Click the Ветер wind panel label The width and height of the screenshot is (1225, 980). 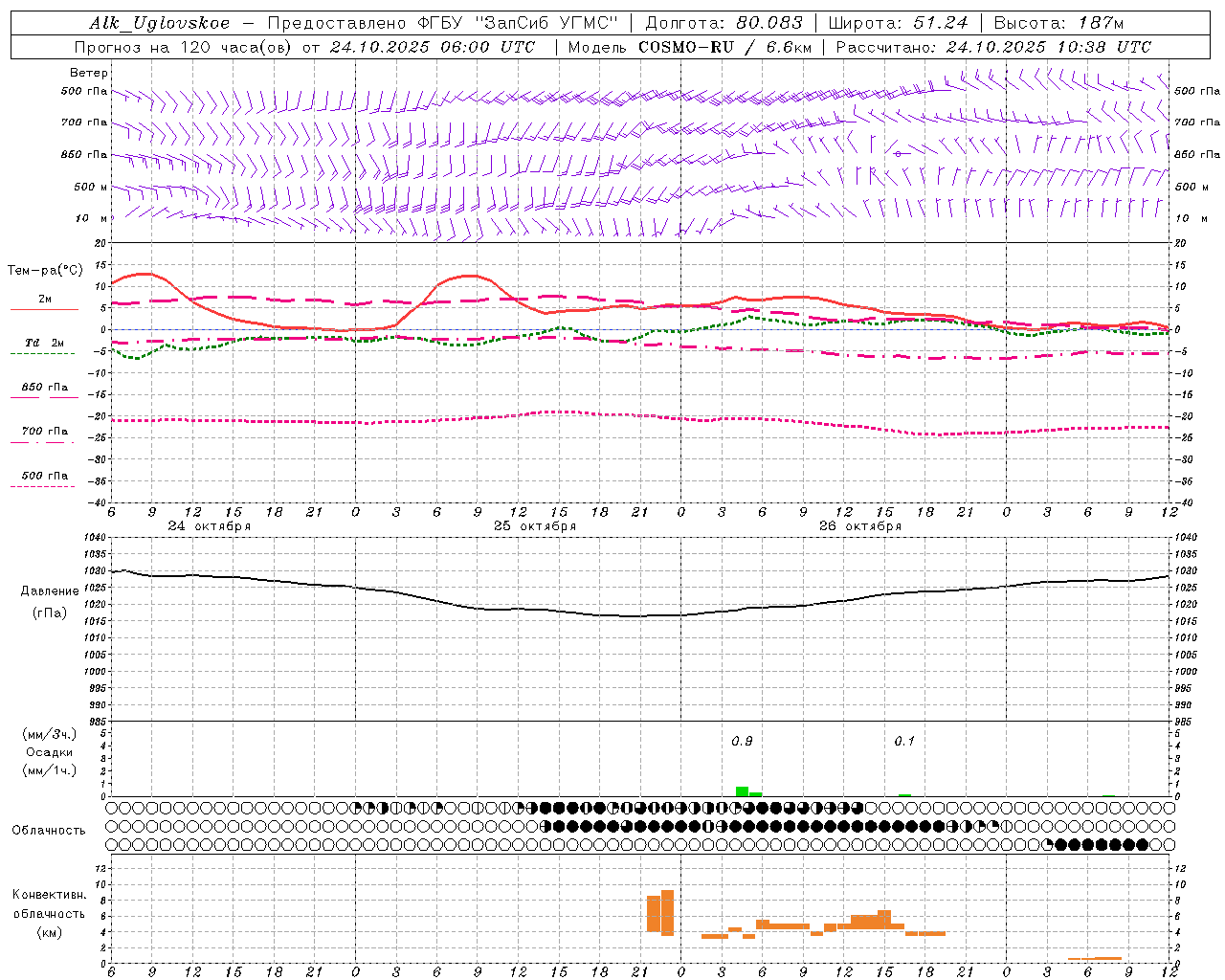pos(89,73)
